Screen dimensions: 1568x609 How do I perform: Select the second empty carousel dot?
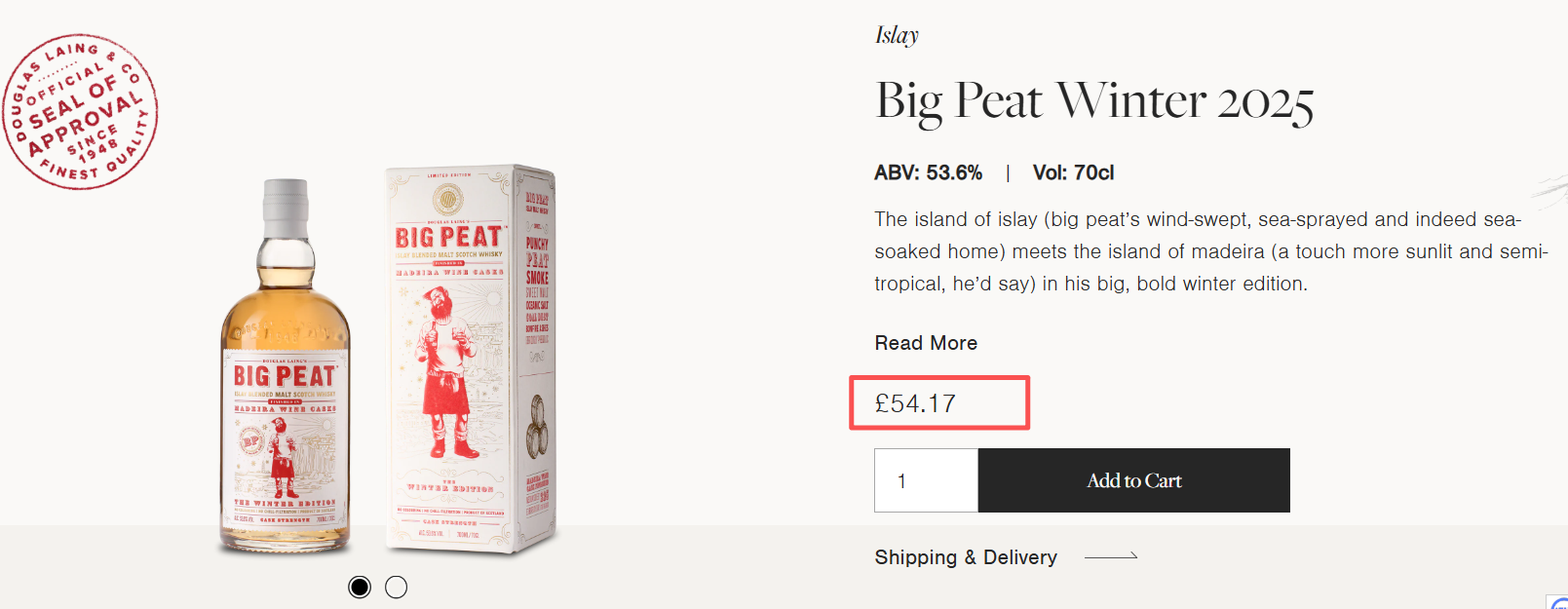pyautogui.click(x=396, y=587)
